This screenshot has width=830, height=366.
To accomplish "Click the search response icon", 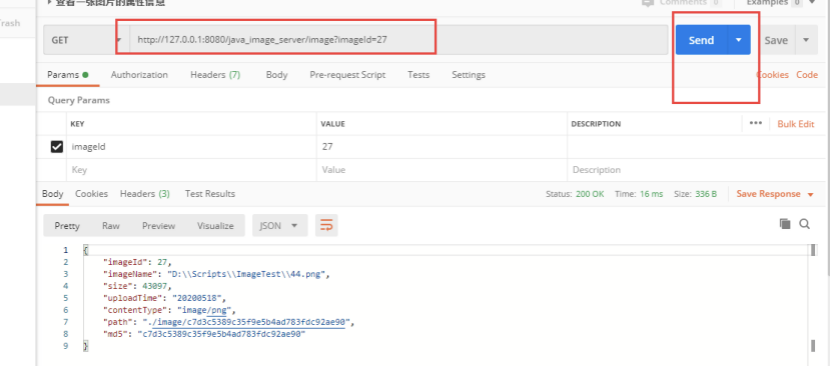I will coord(805,224).
